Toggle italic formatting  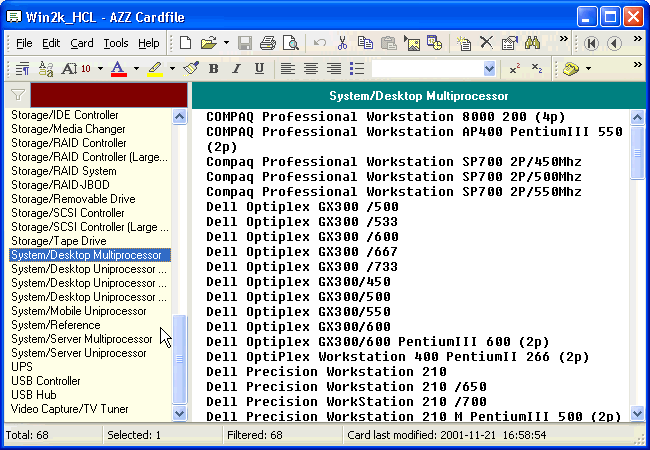[236, 68]
